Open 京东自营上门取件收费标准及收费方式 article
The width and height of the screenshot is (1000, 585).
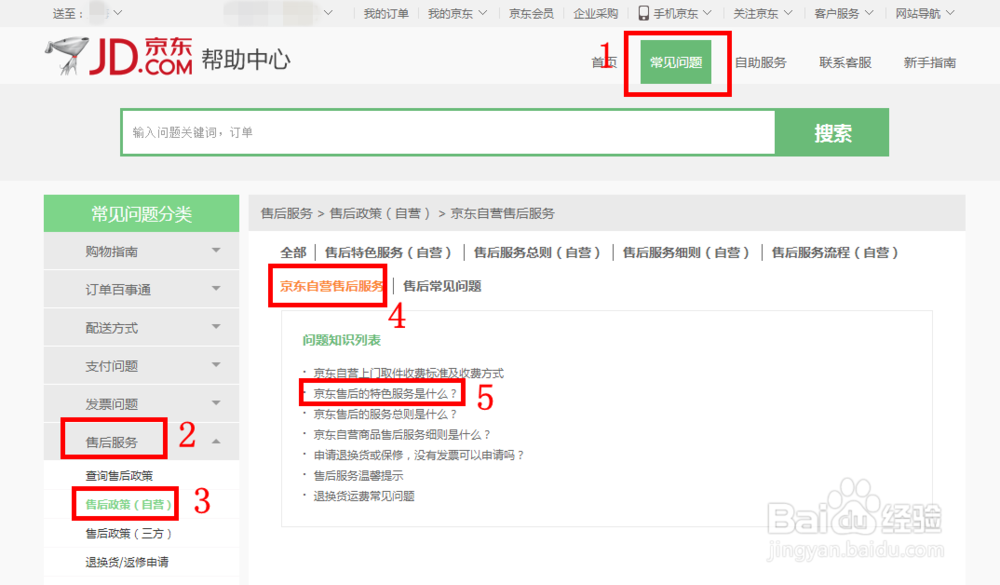pyautogui.click(x=408, y=373)
